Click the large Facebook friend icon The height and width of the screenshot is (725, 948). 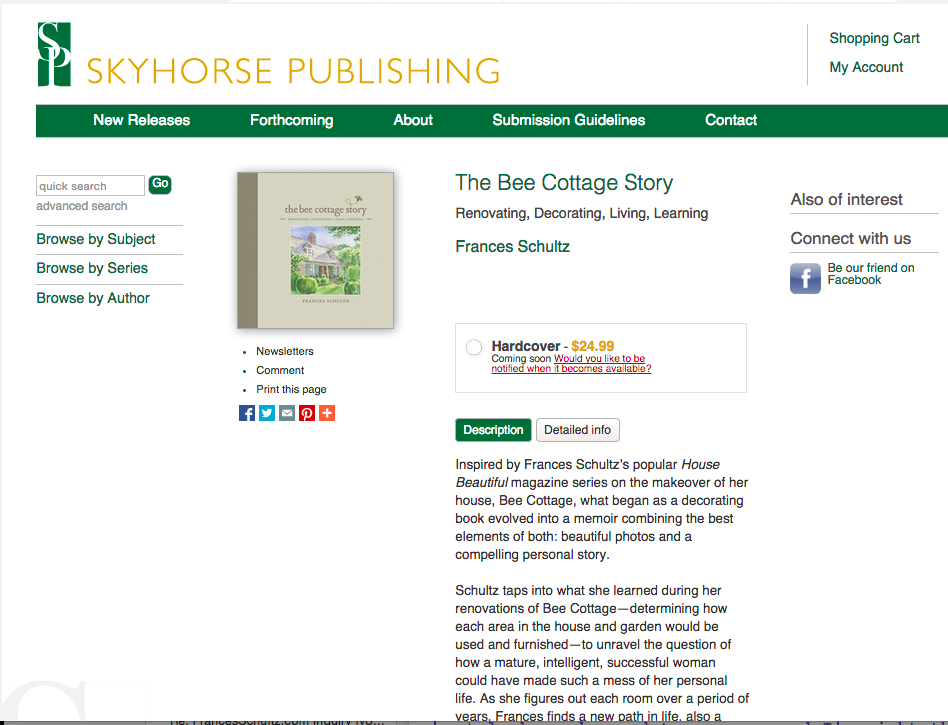point(805,278)
